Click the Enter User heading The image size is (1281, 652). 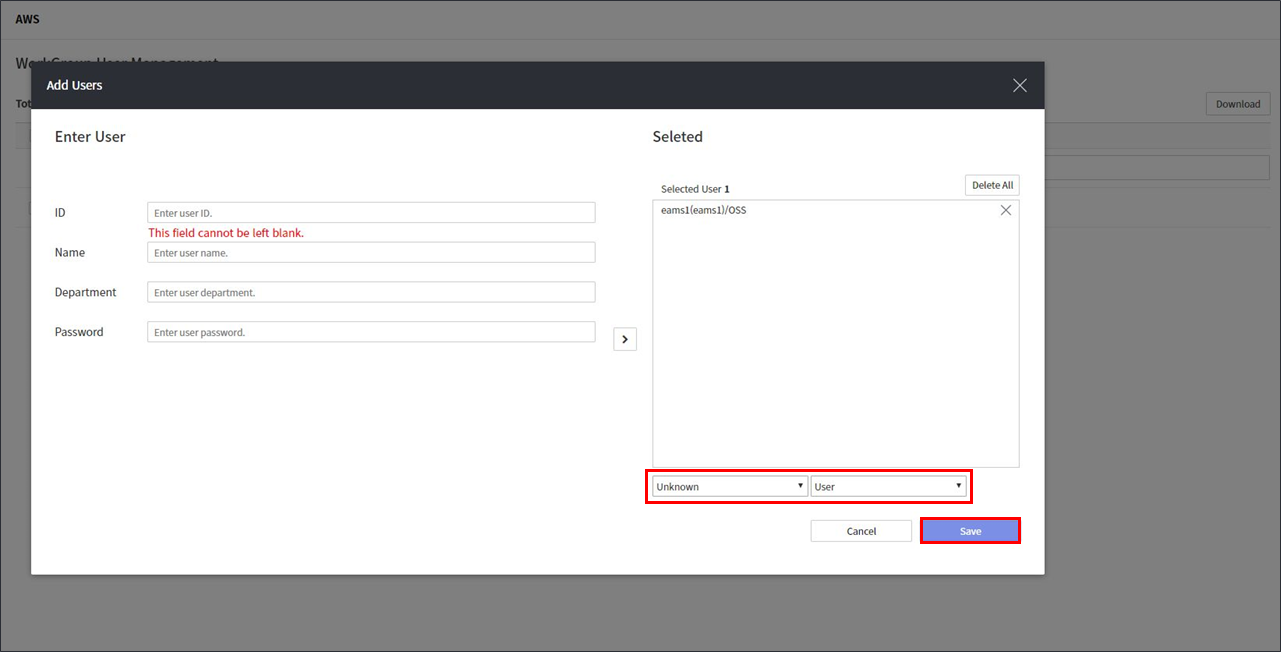tap(90, 137)
